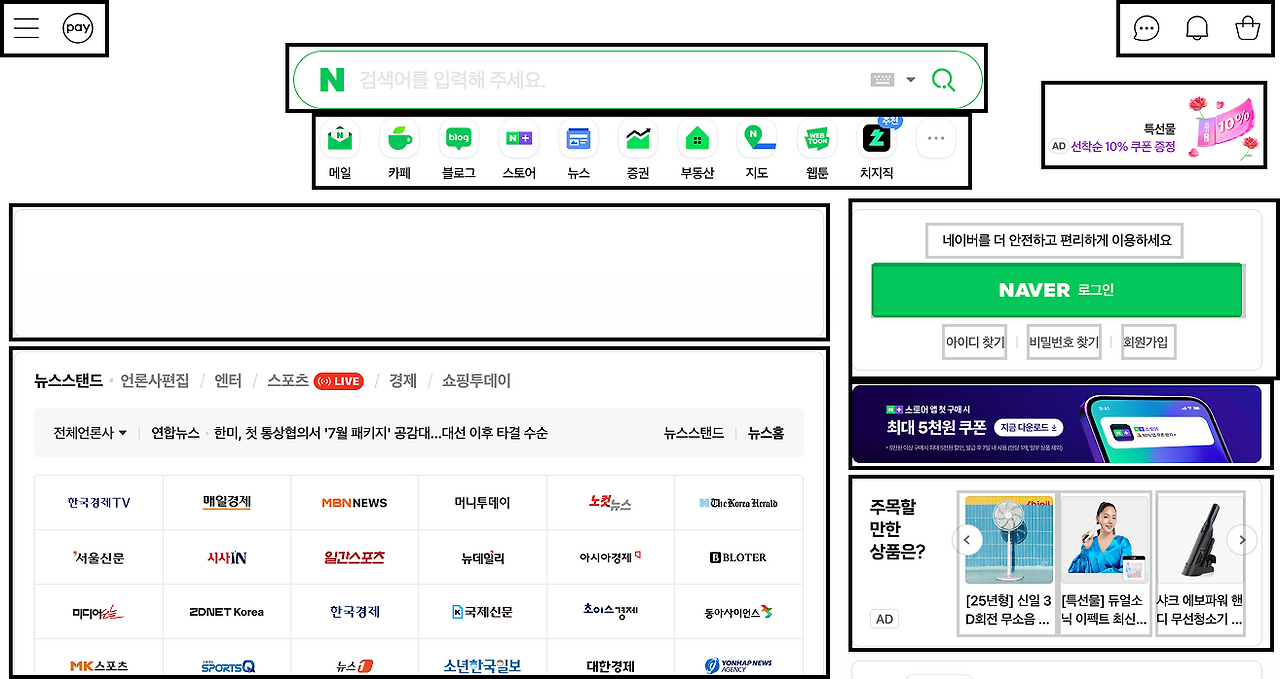Open 뉴스스탠드 link in news bar
The height and width of the screenshot is (679, 1280).
pyautogui.click(x=694, y=433)
